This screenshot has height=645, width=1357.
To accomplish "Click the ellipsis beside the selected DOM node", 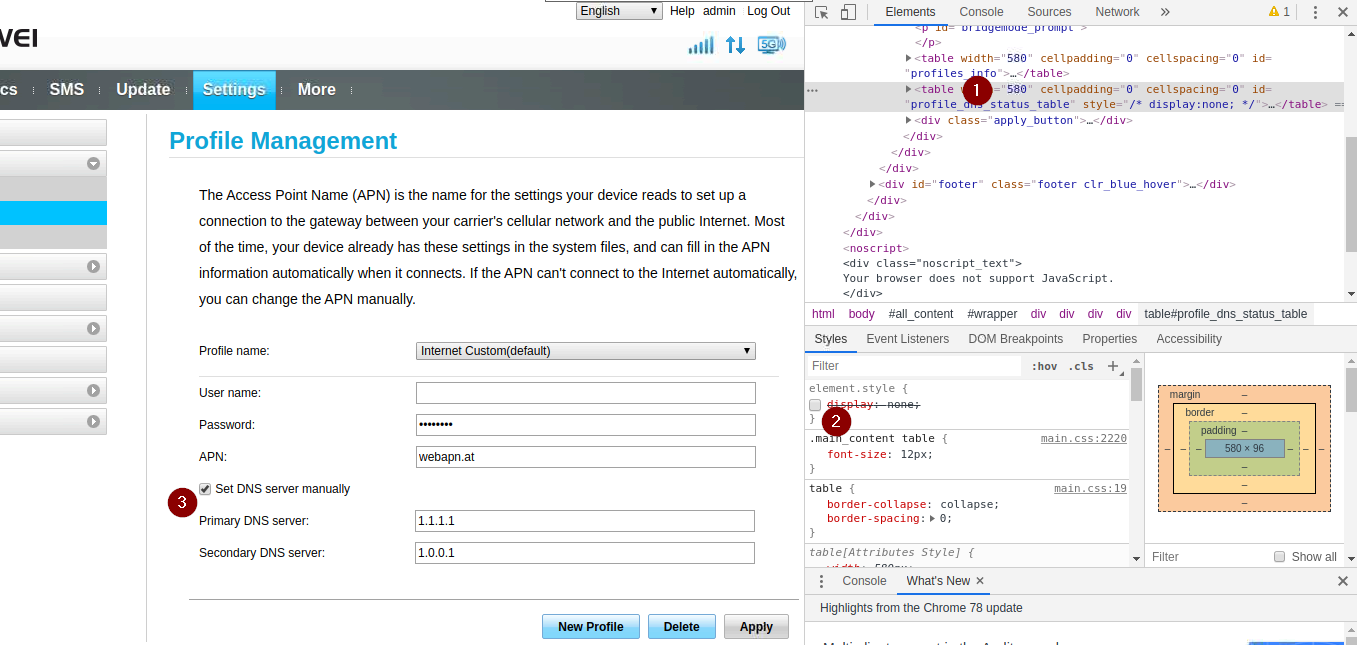I will coord(813,90).
